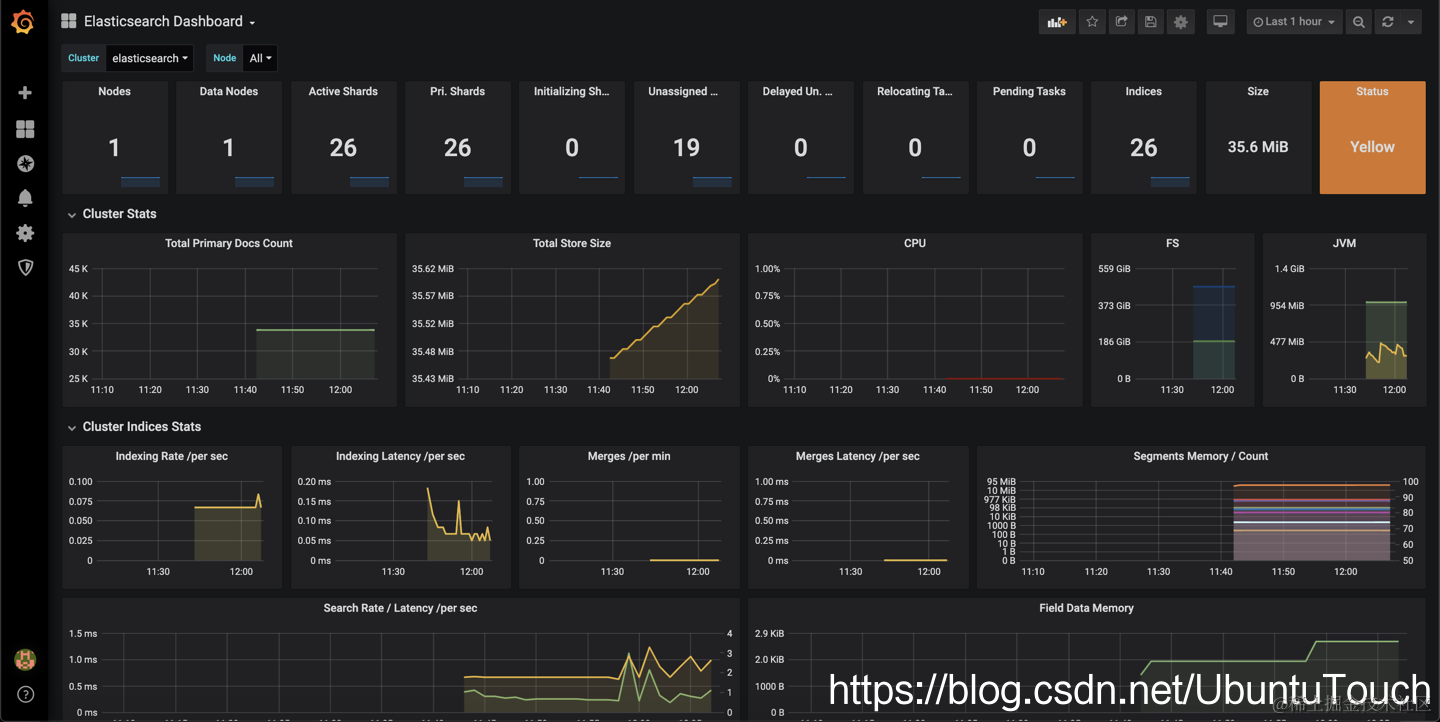Click the zoom out time range icon
Image resolution: width=1440 pixels, height=722 pixels.
point(1358,21)
